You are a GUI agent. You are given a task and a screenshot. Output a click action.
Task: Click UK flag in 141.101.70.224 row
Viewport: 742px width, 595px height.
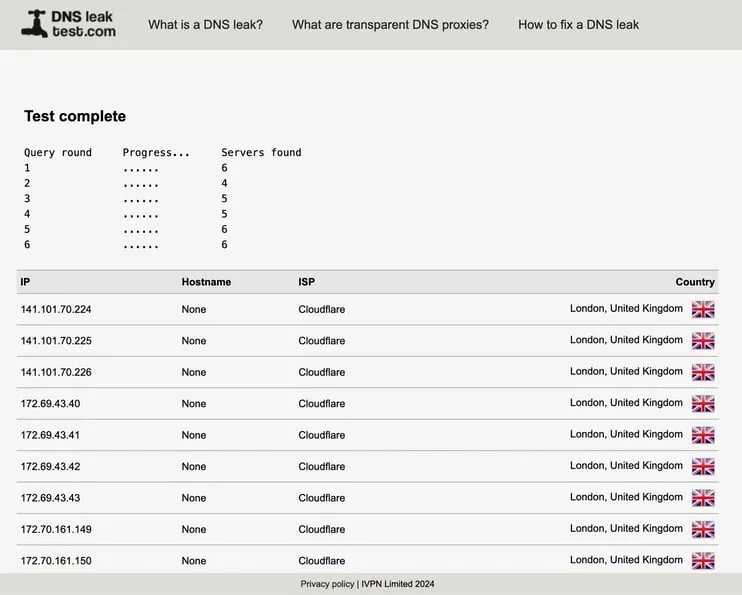(x=703, y=309)
